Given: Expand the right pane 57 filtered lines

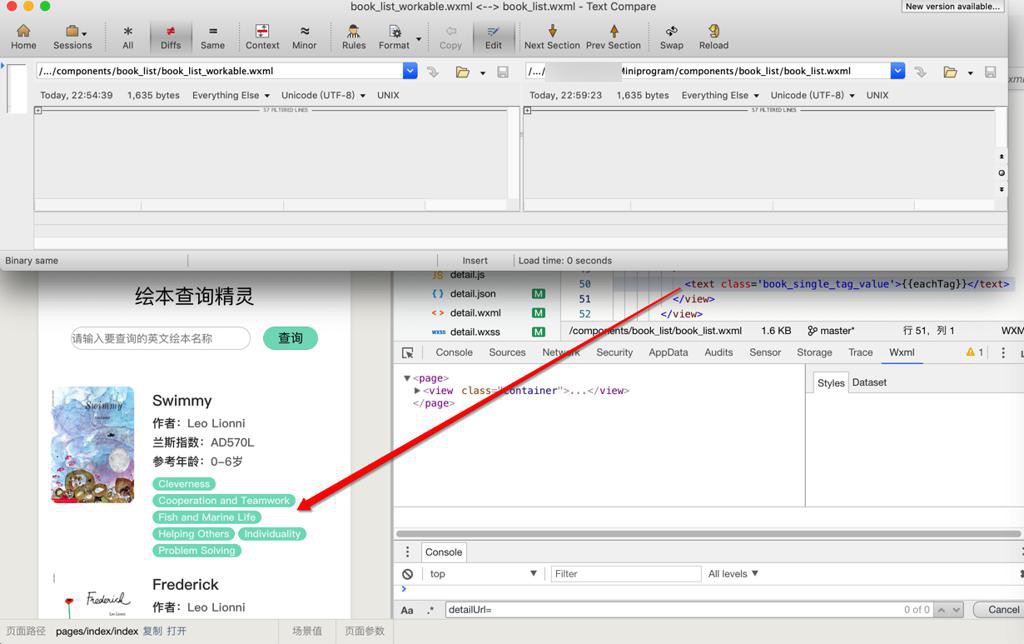Looking at the screenshot, I should coord(527,110).
